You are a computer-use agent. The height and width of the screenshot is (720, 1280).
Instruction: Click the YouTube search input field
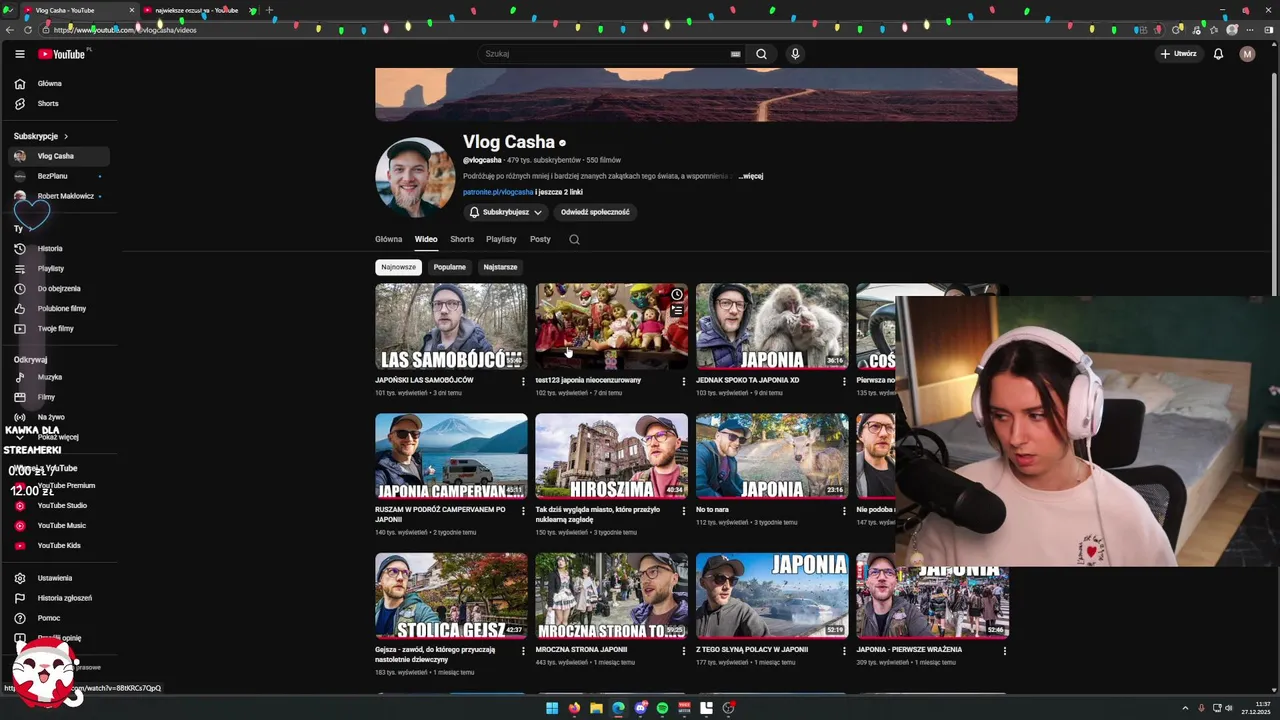605,54
